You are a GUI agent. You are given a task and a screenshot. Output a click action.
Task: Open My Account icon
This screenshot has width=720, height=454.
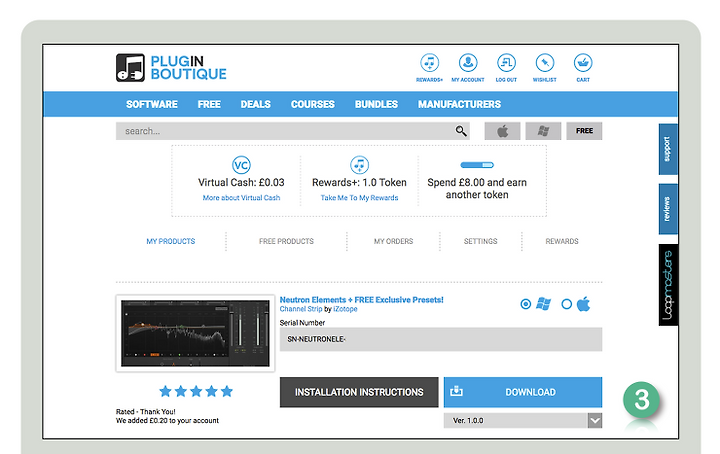click(x=468, y=63)
